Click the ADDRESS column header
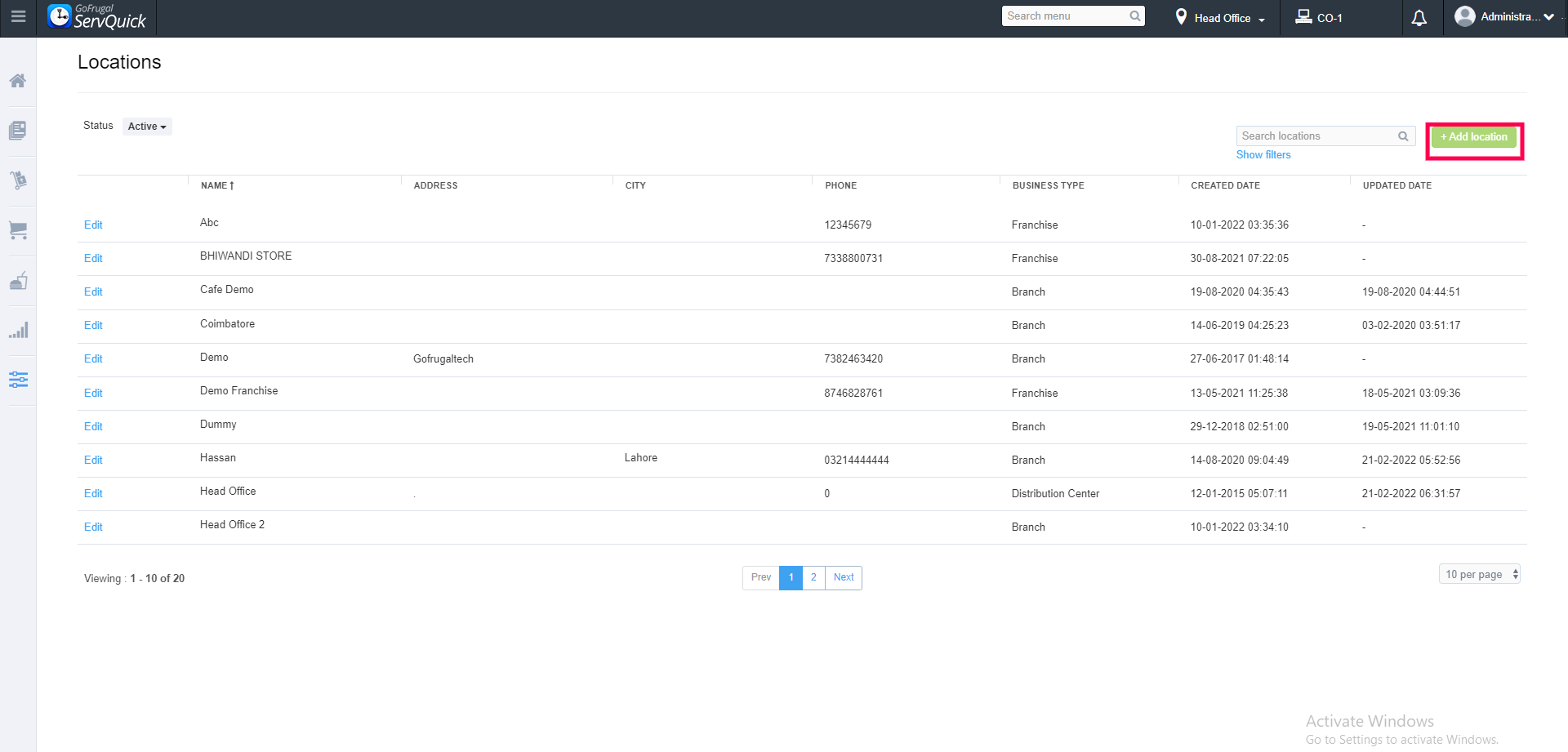1568x752 pixels. pyautogui.click(x=435, y=186)
